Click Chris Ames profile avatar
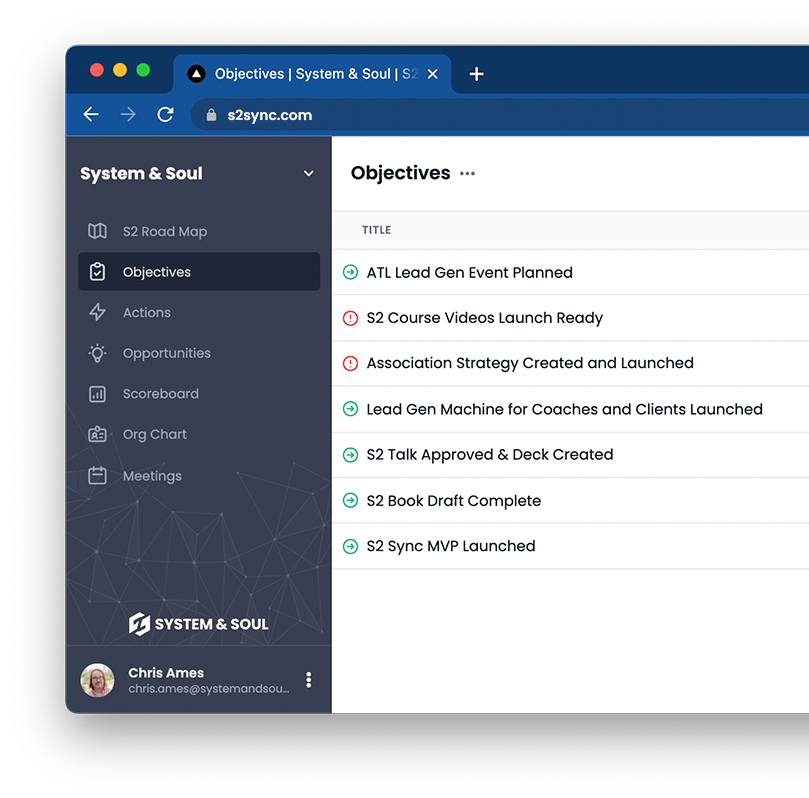Viewport: 809px width, 798px height. [x=97, y=680]
